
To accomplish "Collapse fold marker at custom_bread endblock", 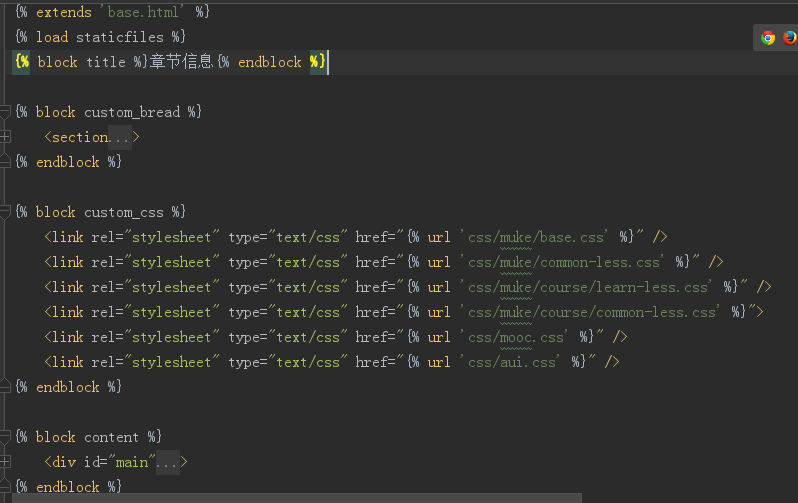I will coord(5,161).
